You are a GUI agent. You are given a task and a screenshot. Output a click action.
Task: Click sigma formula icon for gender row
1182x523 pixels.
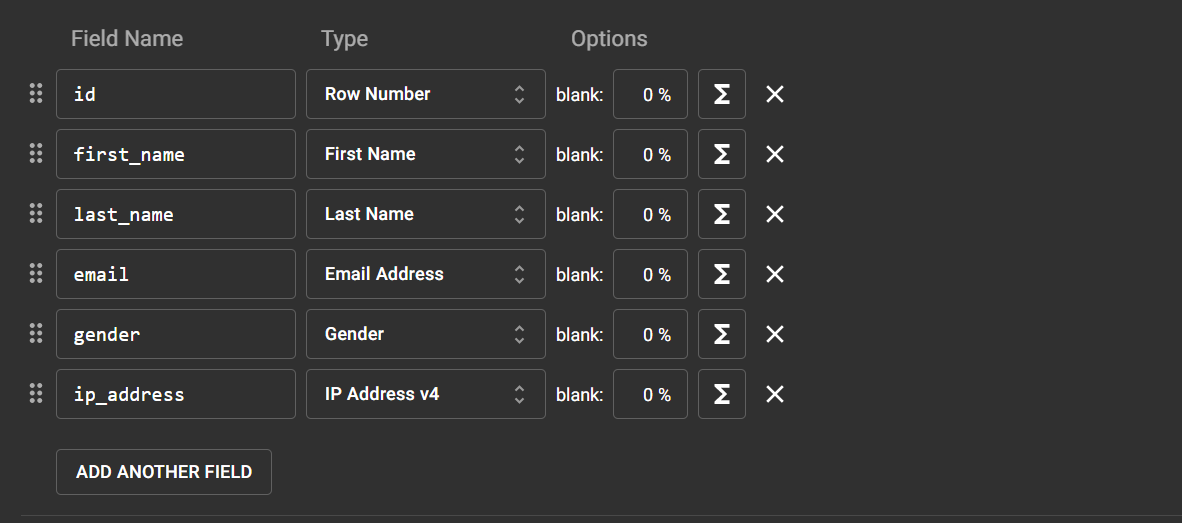[721, 334]
